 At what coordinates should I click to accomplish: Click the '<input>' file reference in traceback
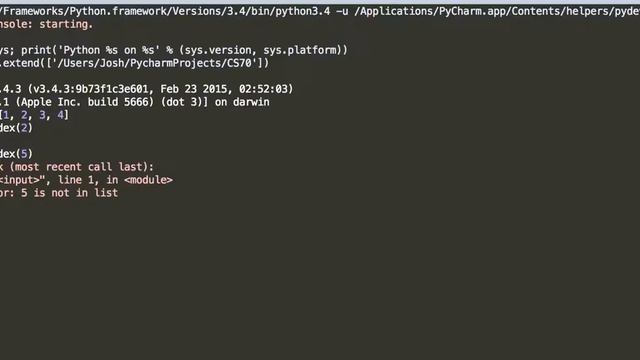[x=20, y=180]
